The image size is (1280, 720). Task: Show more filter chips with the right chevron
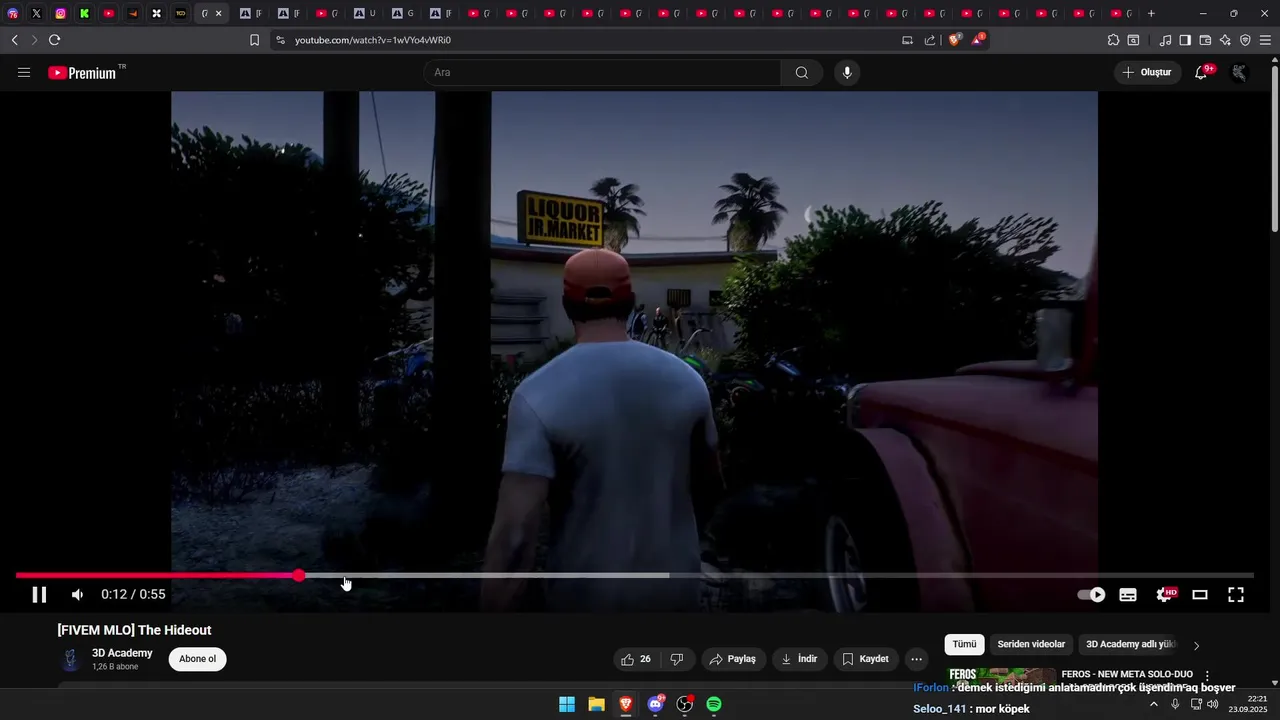[1196, 645]
